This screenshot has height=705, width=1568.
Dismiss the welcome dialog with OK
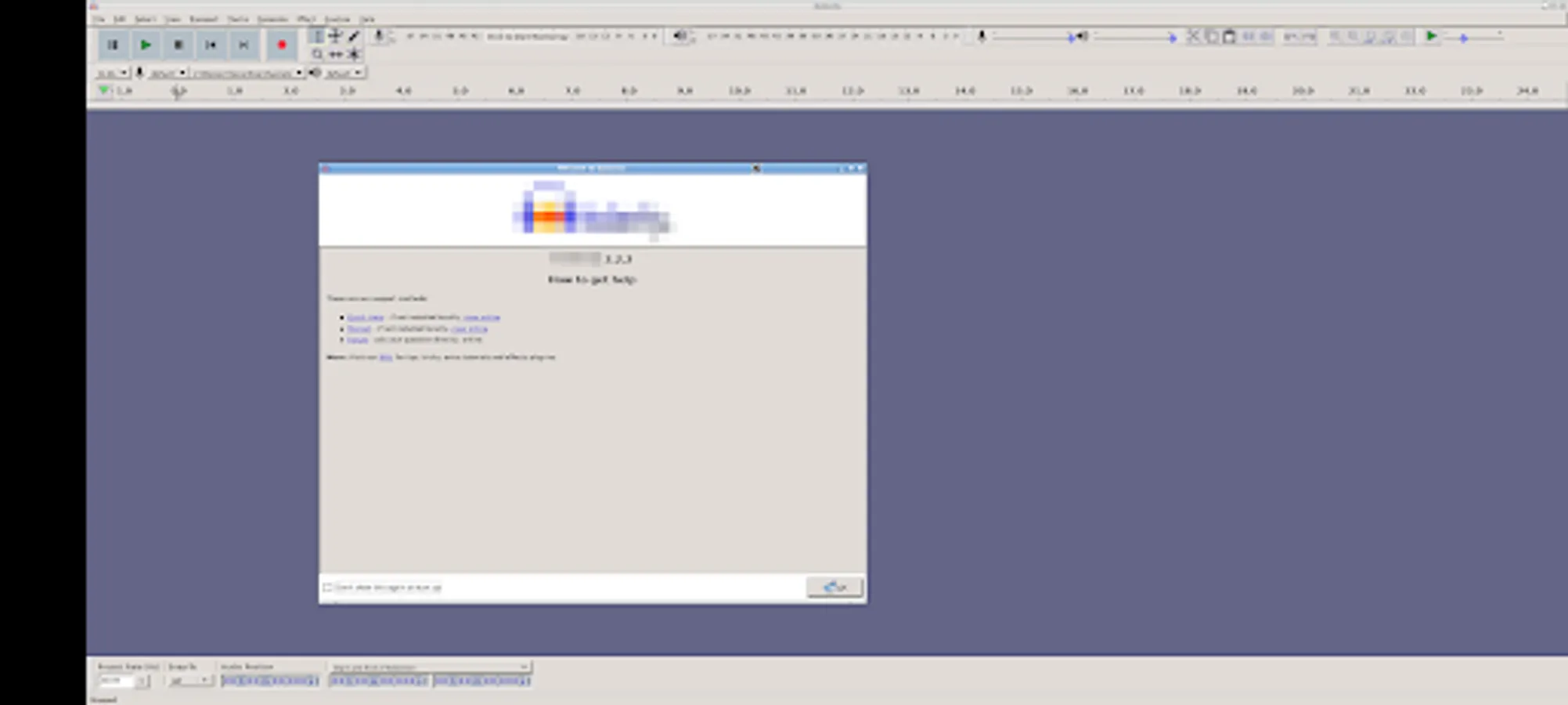click(834, 587)
